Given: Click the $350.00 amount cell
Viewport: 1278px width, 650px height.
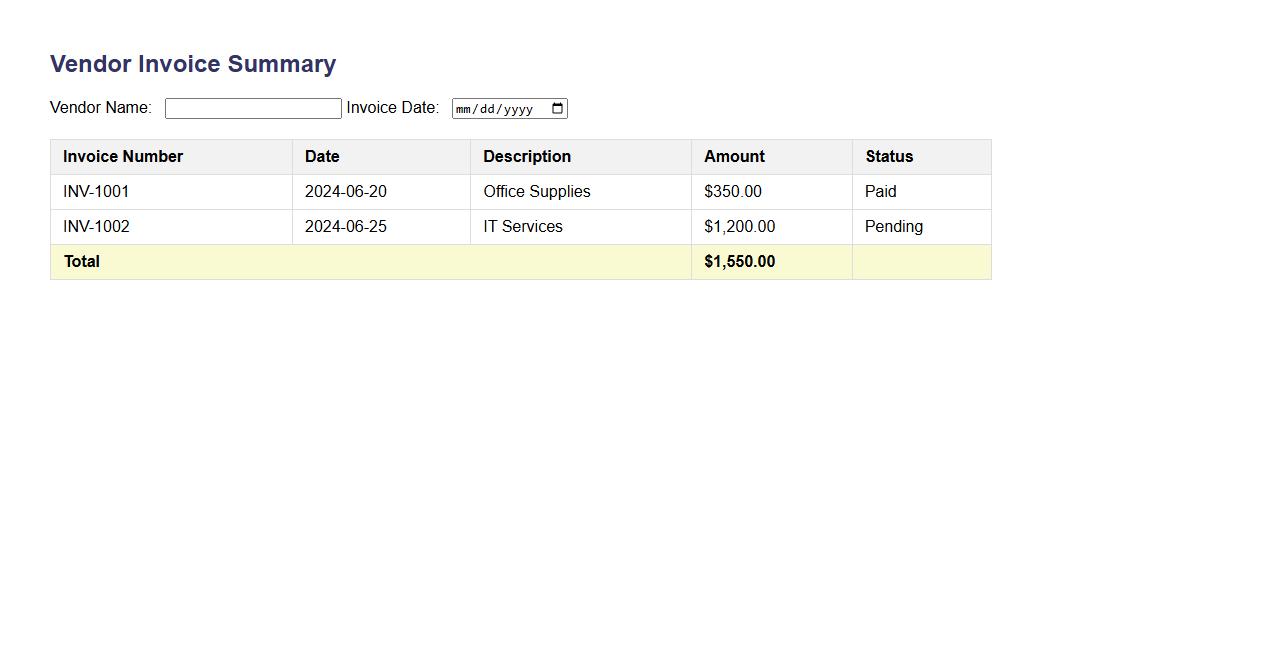Looking at the screenshot, I should 733,192.
